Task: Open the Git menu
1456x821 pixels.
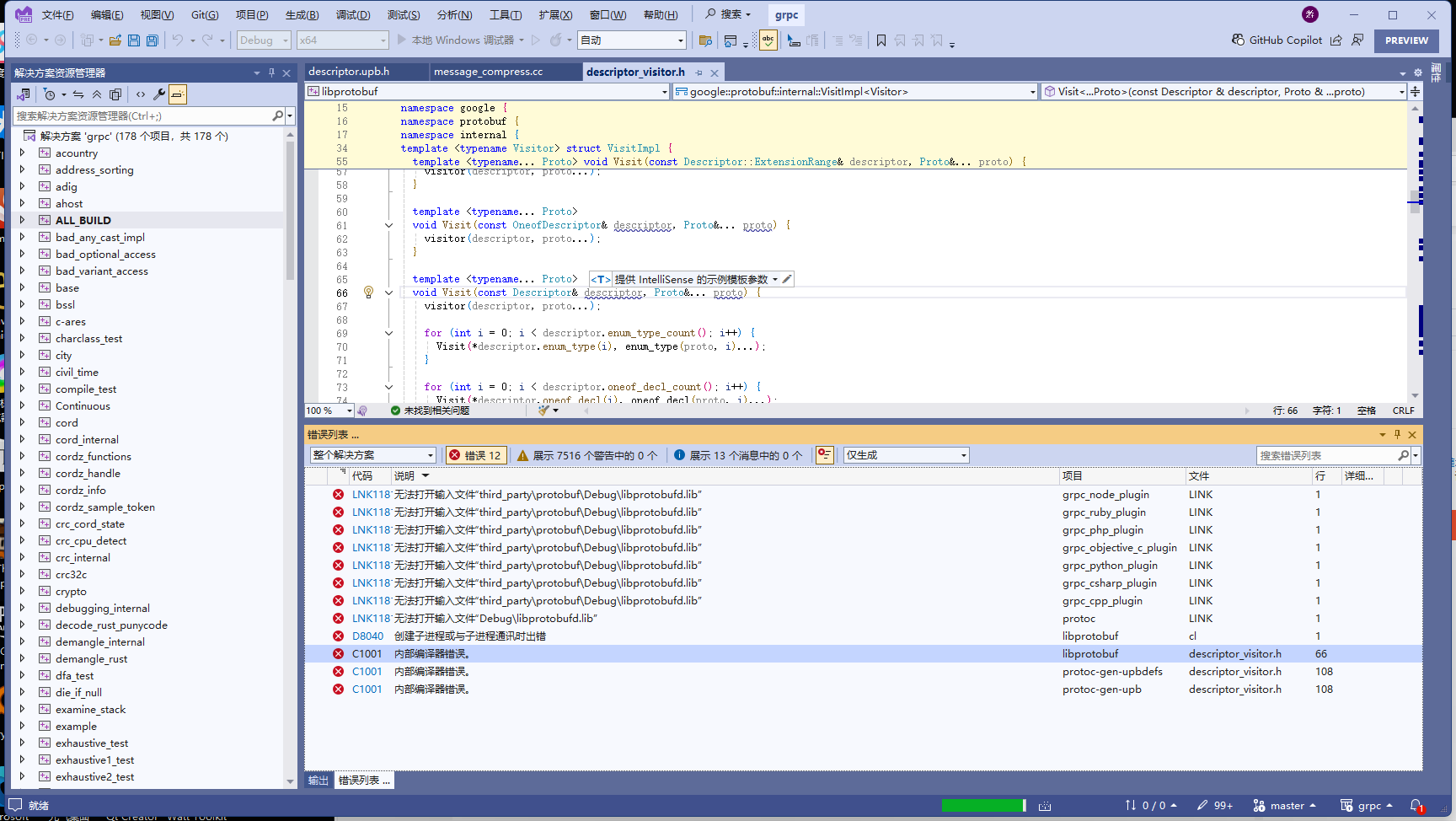Action: pos(204,14)
